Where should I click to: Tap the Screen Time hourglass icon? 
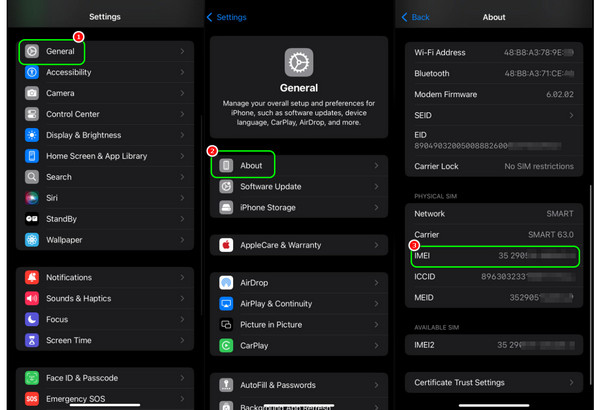pos(32,340)
